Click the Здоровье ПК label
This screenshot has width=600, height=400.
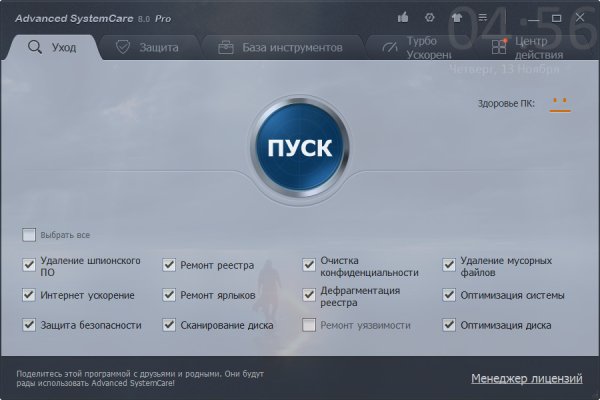(506, 104)
